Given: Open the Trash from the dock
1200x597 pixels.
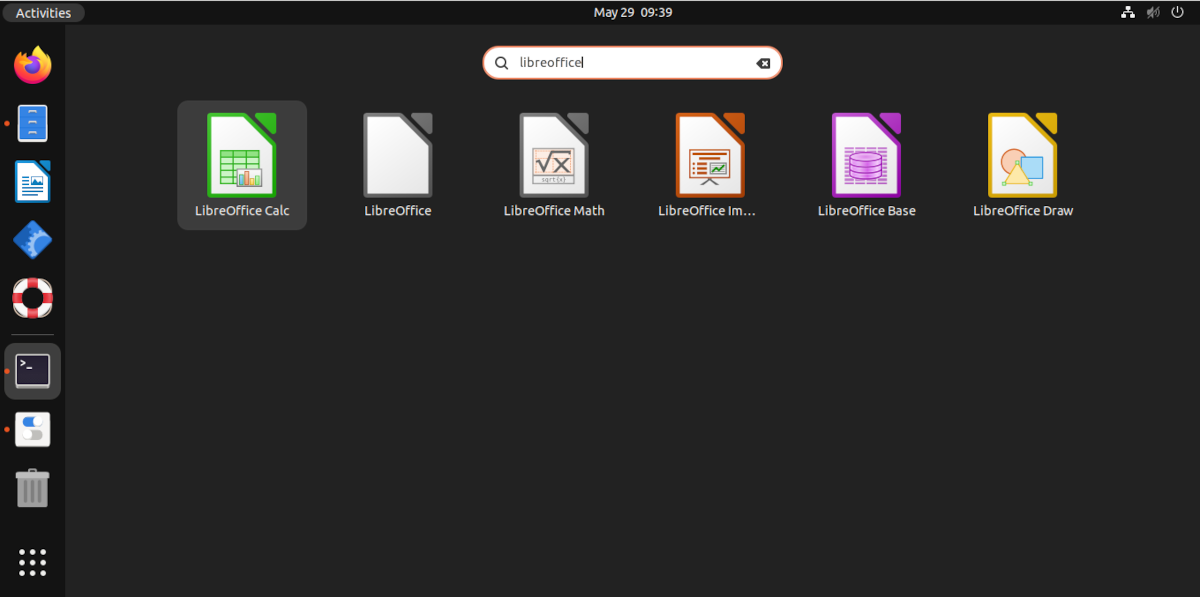Looking at the screenshot, I should click(32, 488).
